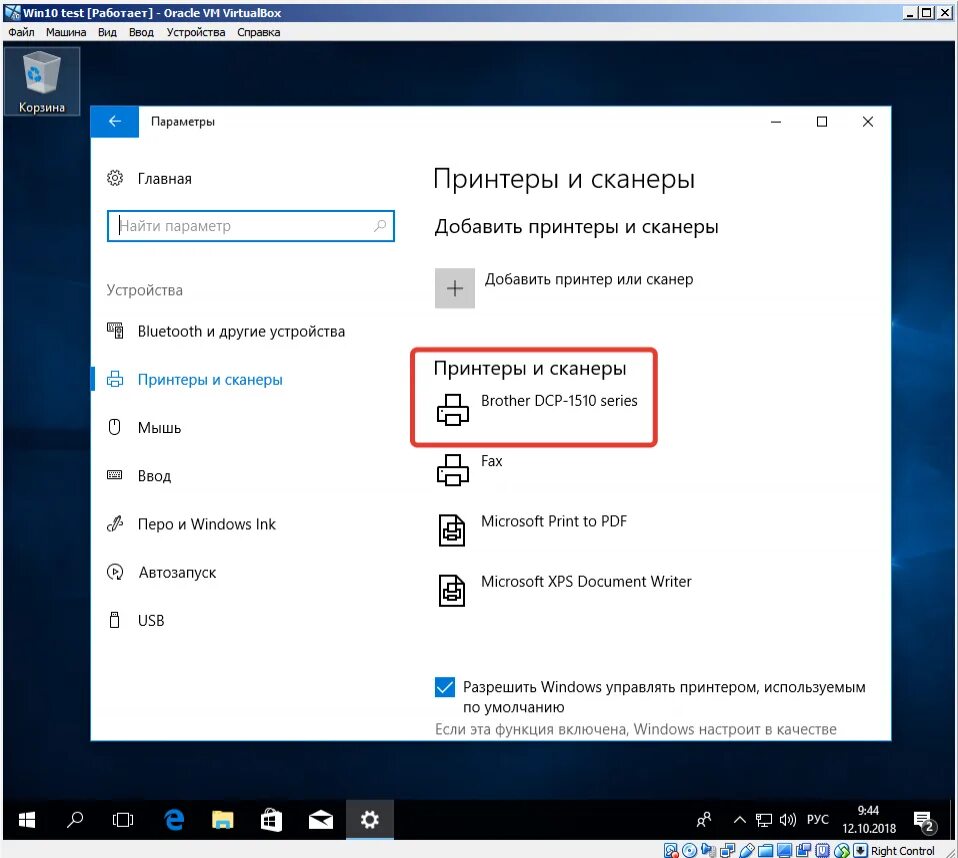Open the Windows Start menu
958x858 pixels.
(27, 820)
